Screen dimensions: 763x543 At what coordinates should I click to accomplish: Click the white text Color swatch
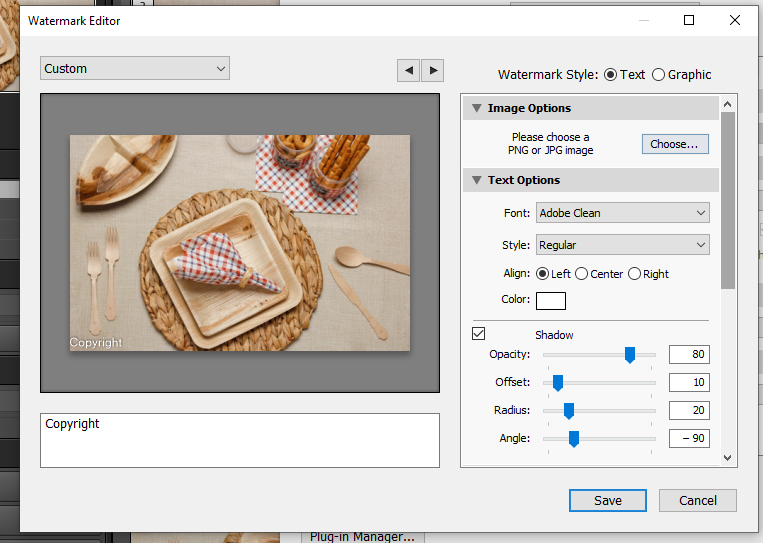[x=551, y=301]
